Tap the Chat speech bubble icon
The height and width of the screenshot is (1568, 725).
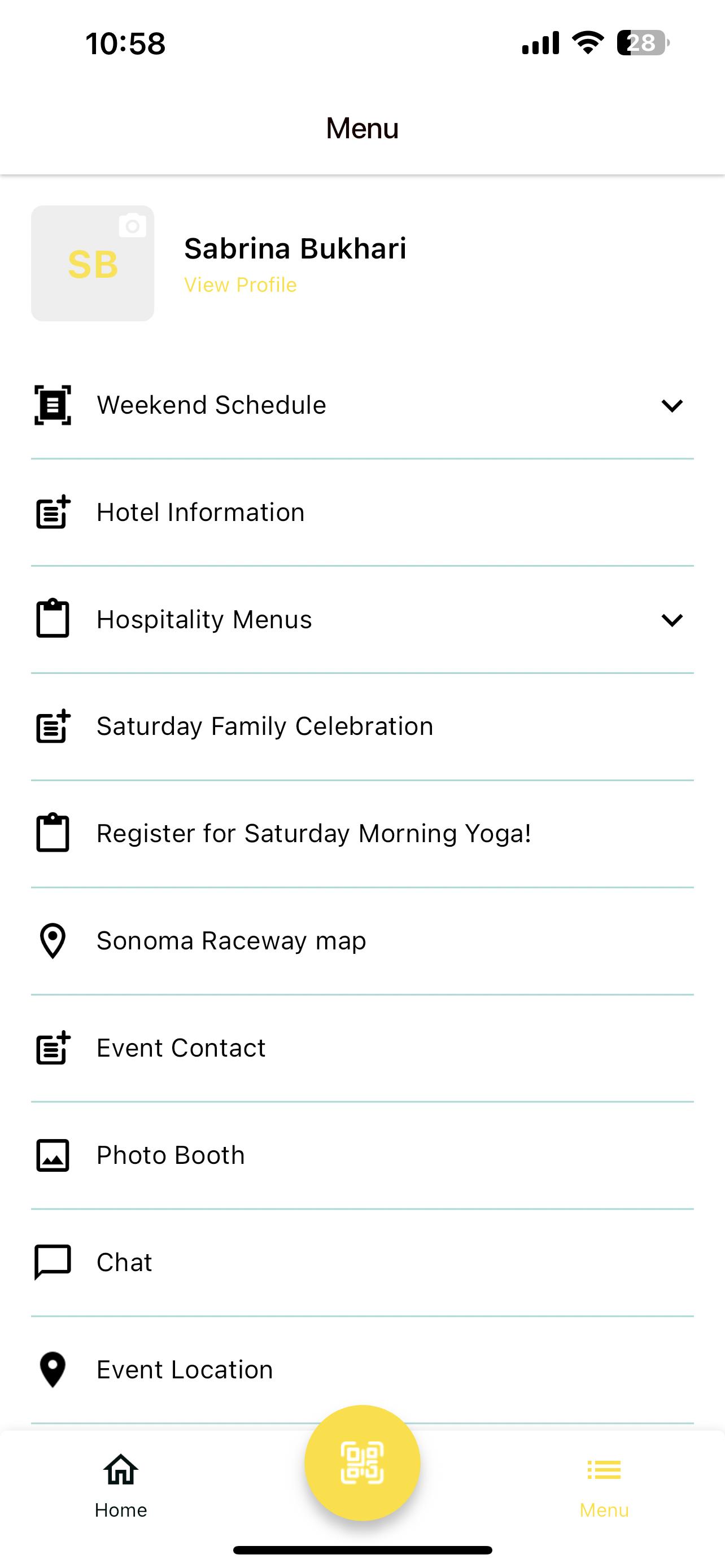pos(53,1263)
